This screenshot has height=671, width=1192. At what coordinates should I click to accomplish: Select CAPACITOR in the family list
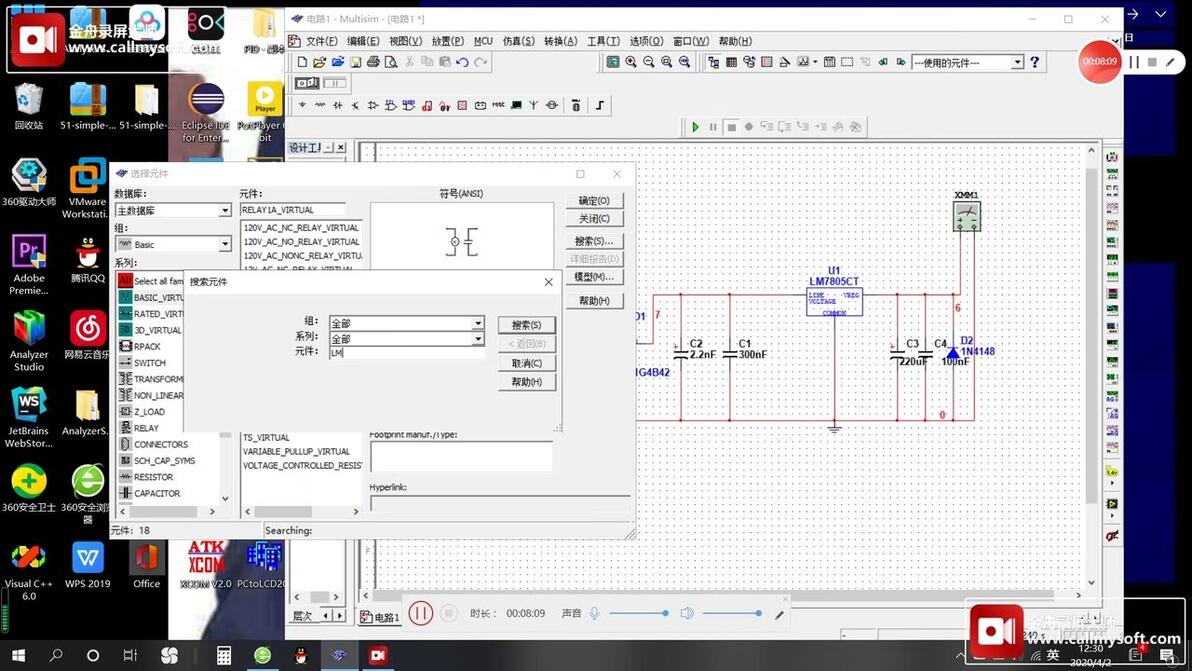click(157, 493)
